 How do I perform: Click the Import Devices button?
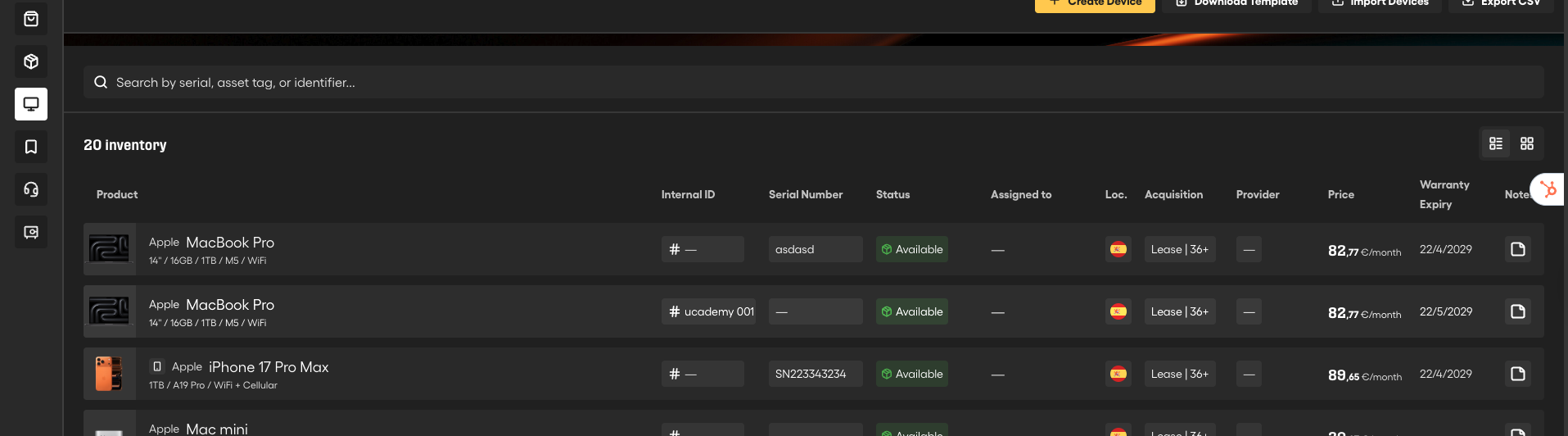[1380, 4]
